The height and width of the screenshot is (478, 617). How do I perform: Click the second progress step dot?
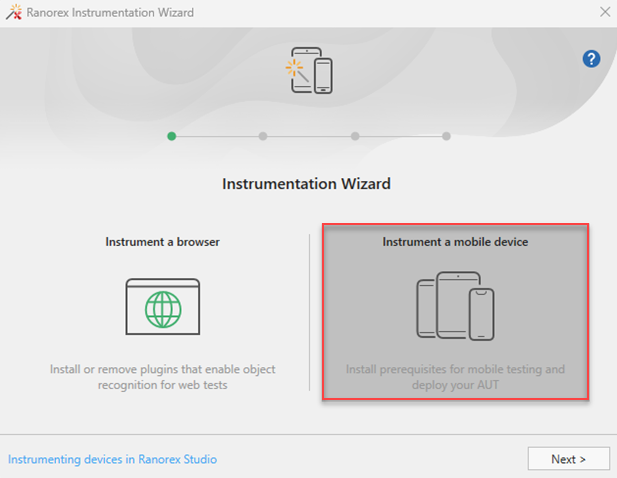[263, 136]
